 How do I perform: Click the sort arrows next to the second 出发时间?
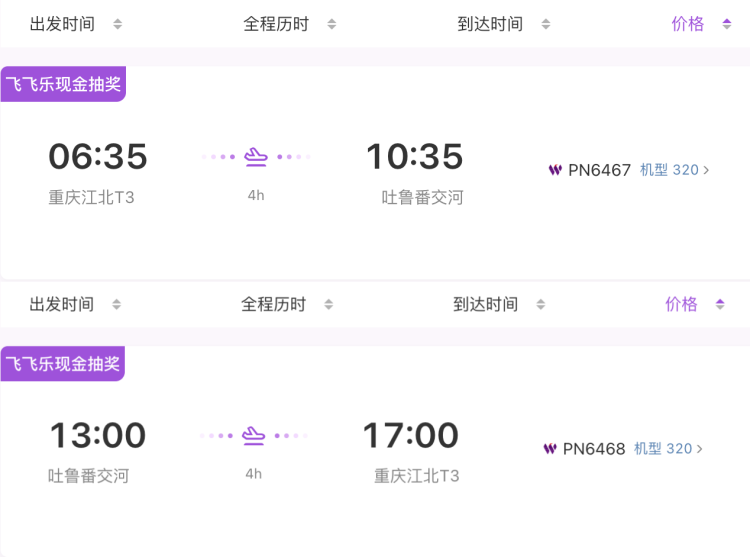(116, 304)
